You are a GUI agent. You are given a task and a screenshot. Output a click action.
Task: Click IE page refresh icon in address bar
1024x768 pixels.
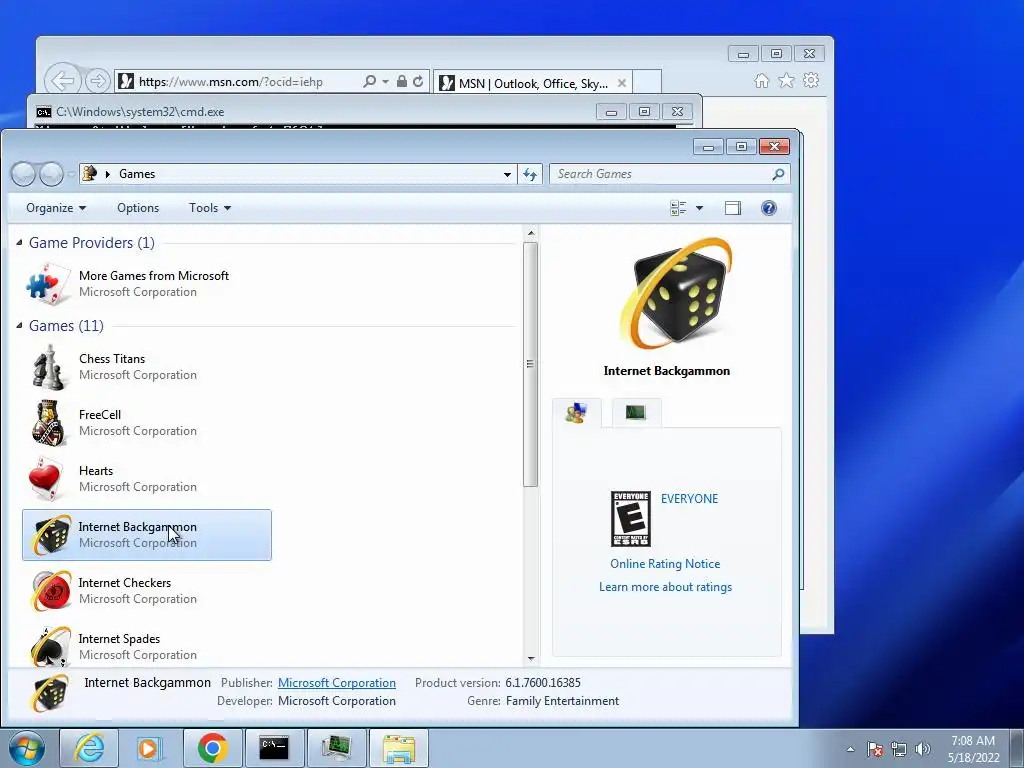coord(418,82)
